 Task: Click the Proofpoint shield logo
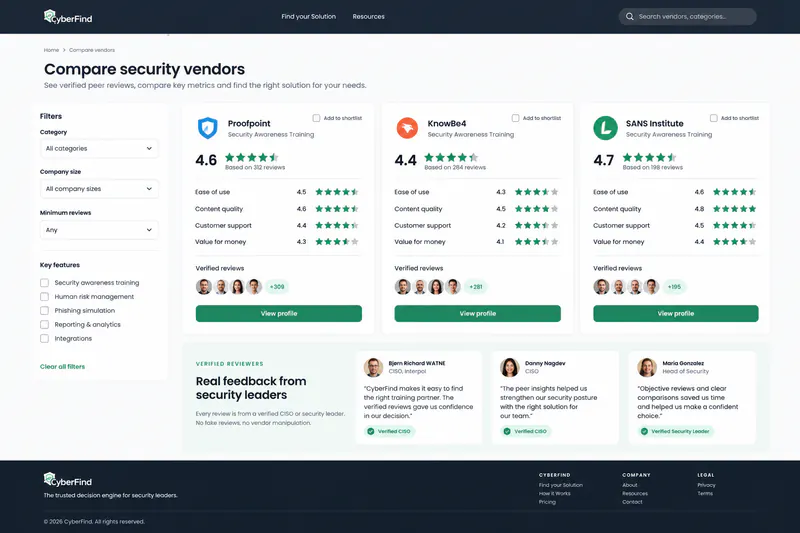[x=207, y=128]
